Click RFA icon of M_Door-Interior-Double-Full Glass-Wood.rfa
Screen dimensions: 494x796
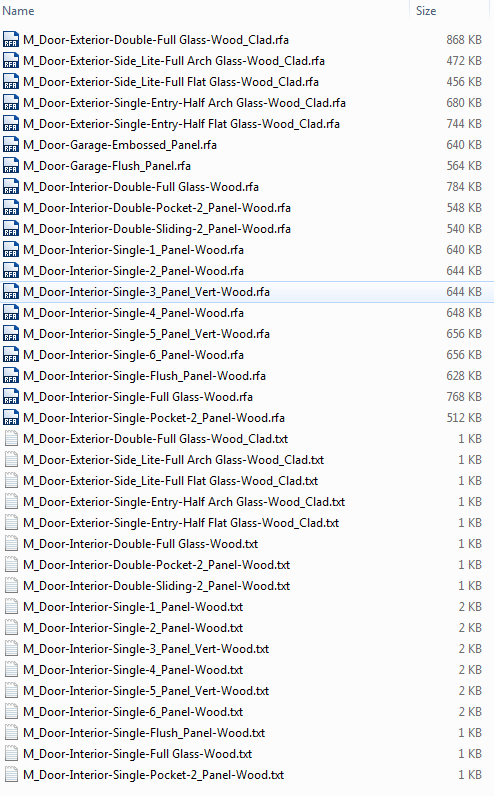11,187
